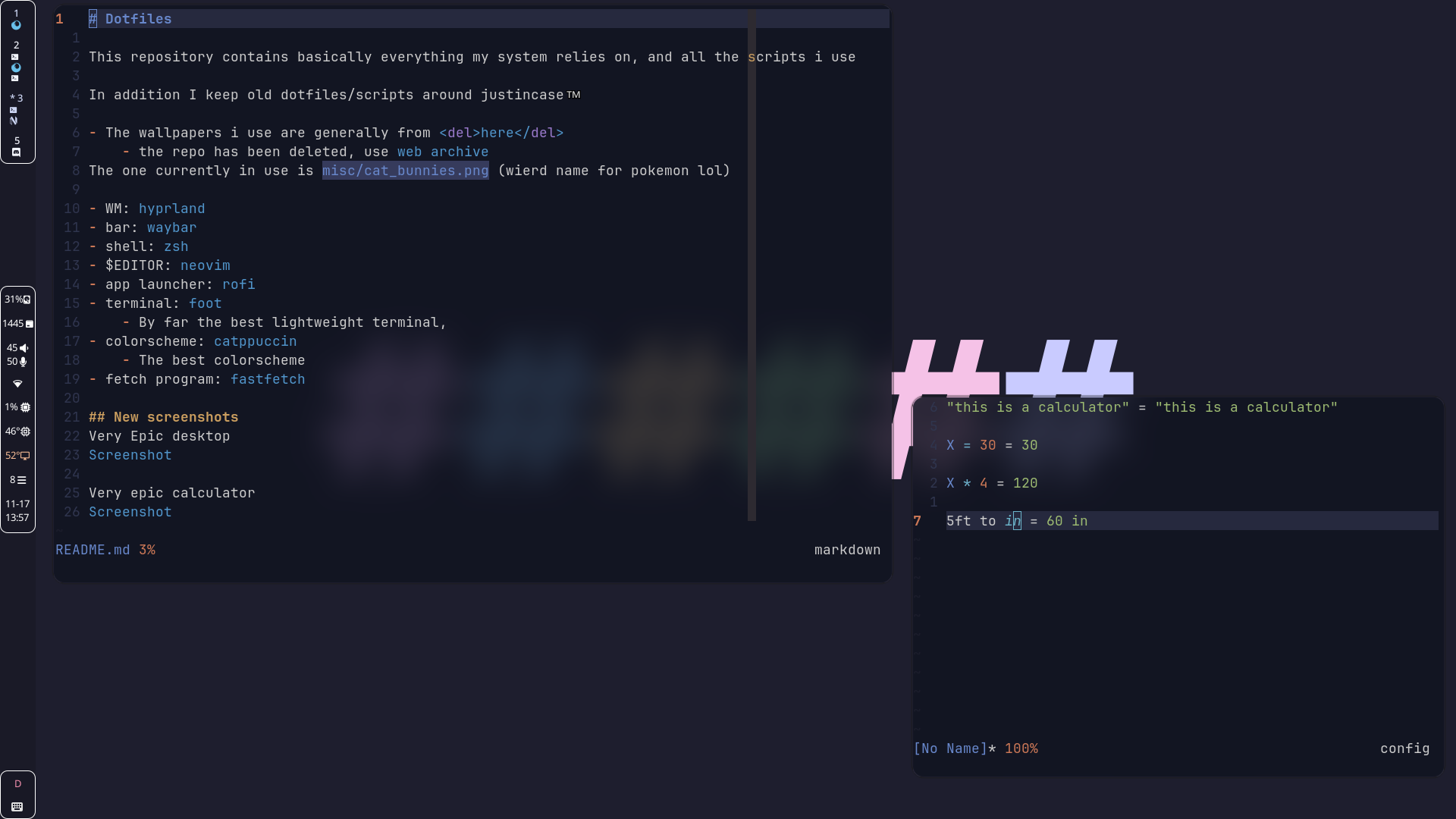The width and height of the screenshot is (1456, 819).
Task: Toggle the microphone at 50
Action: [17, 362]
